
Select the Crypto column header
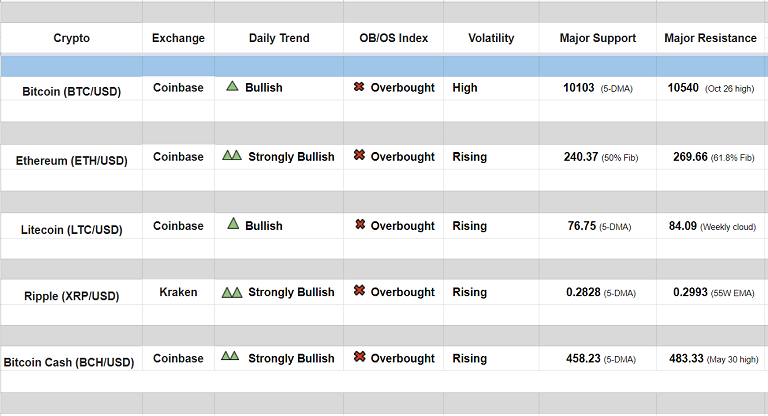click(71, 38)
